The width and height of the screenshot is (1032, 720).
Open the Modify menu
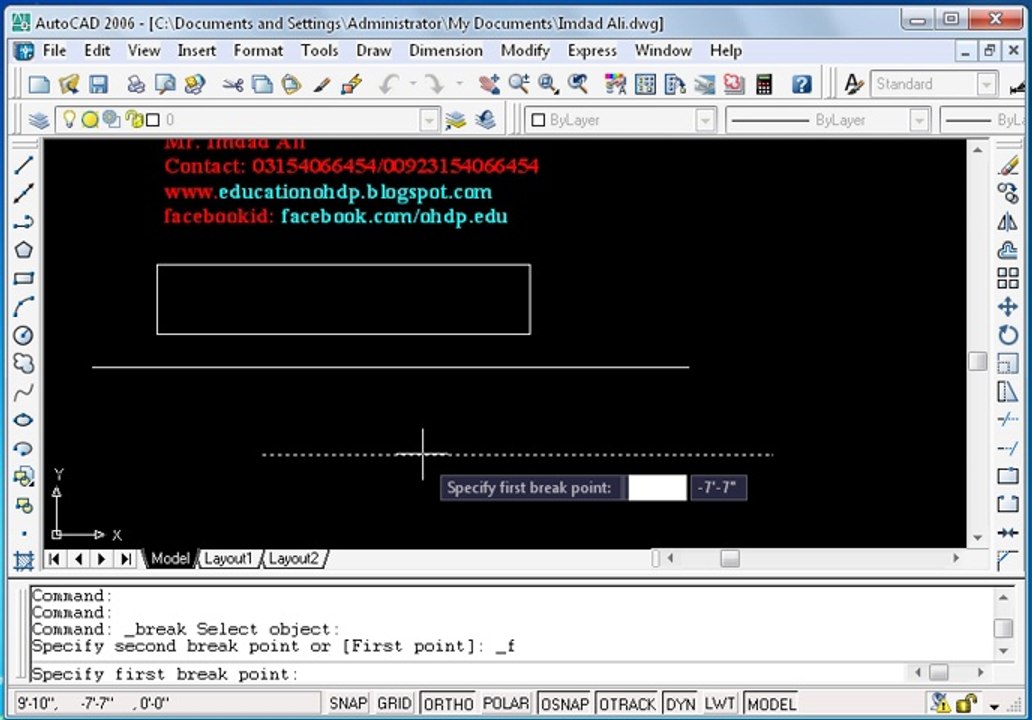pos(525,51)
